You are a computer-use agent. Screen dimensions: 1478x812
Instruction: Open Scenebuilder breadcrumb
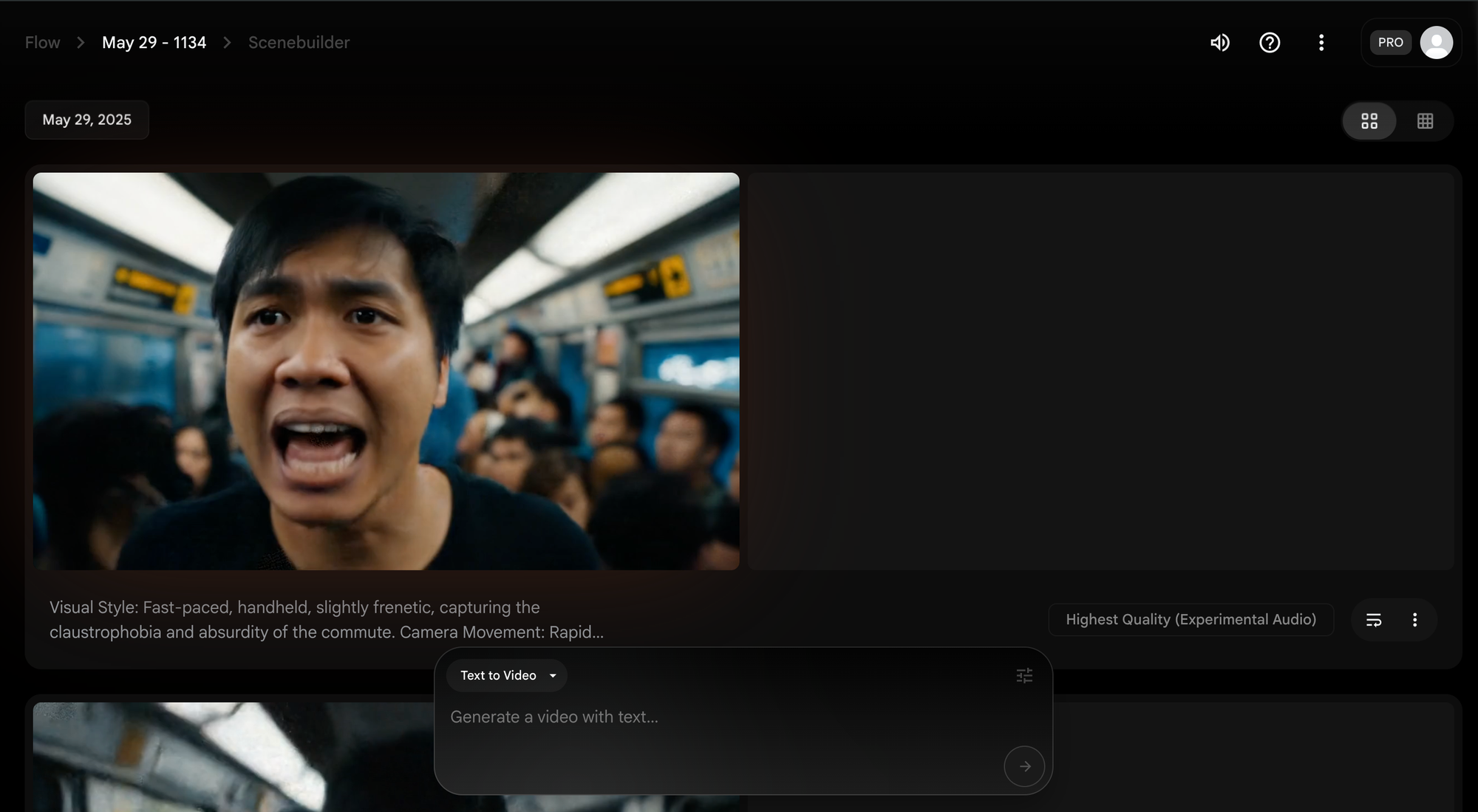299,43
